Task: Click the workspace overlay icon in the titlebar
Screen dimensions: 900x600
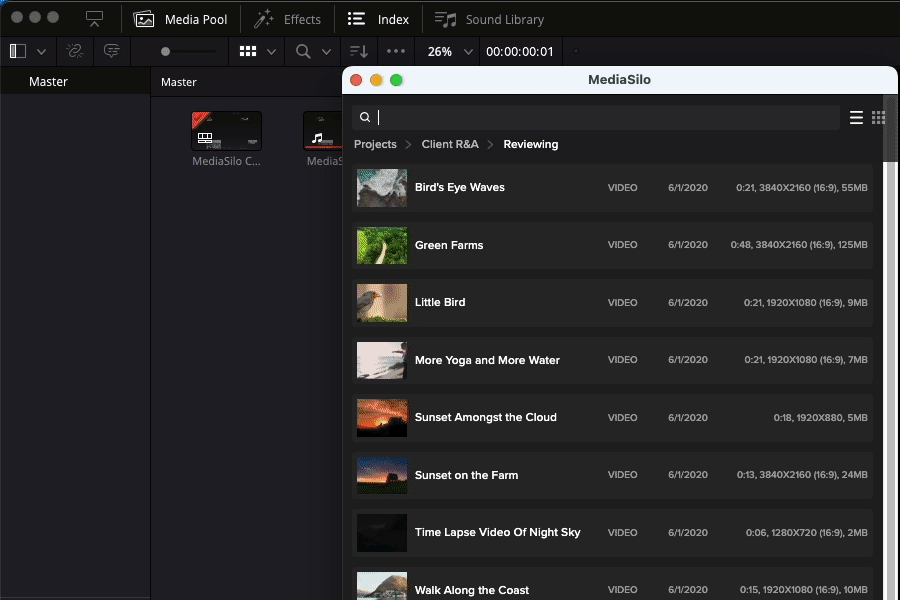Action: tap(94, 17)
